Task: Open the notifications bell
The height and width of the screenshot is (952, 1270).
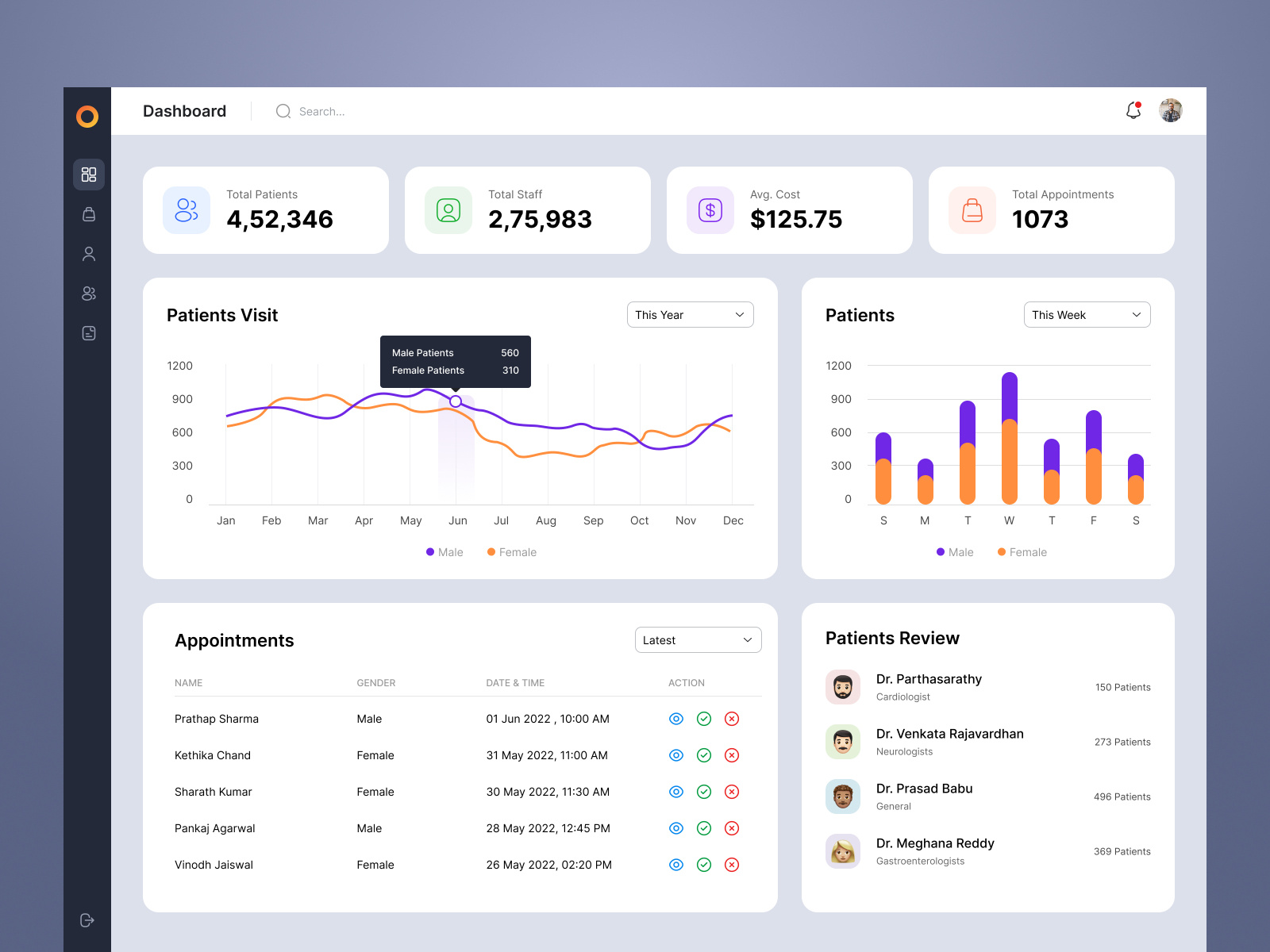Action: [1133, 111]
